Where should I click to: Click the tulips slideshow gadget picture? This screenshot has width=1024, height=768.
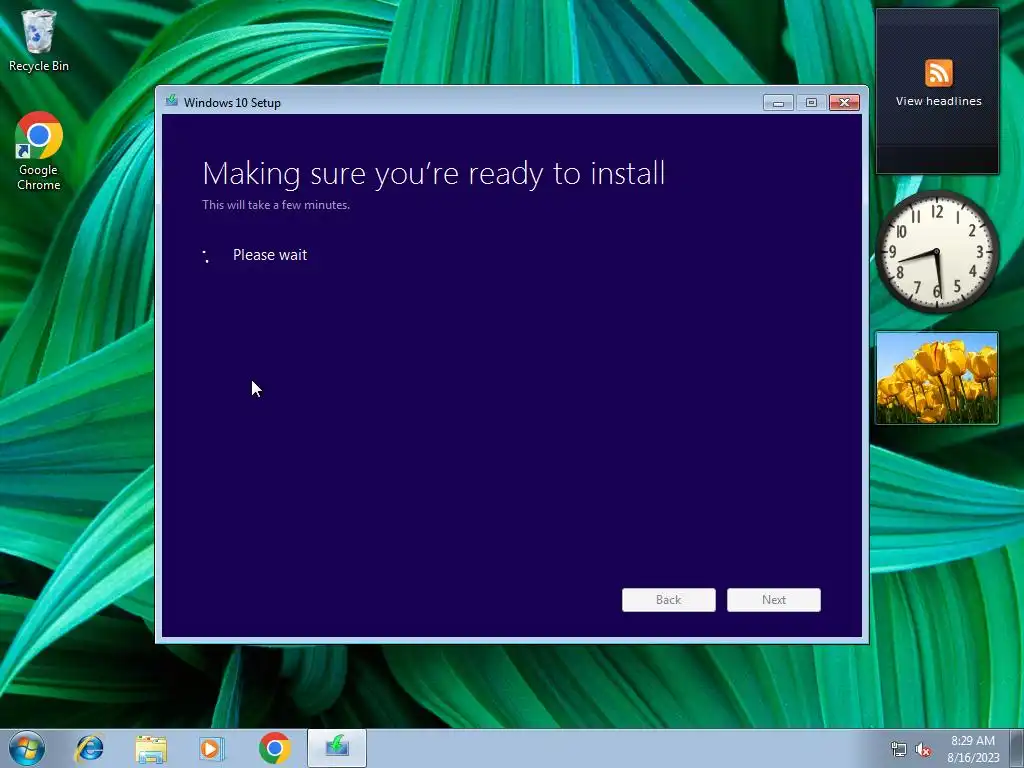[937, 378]
